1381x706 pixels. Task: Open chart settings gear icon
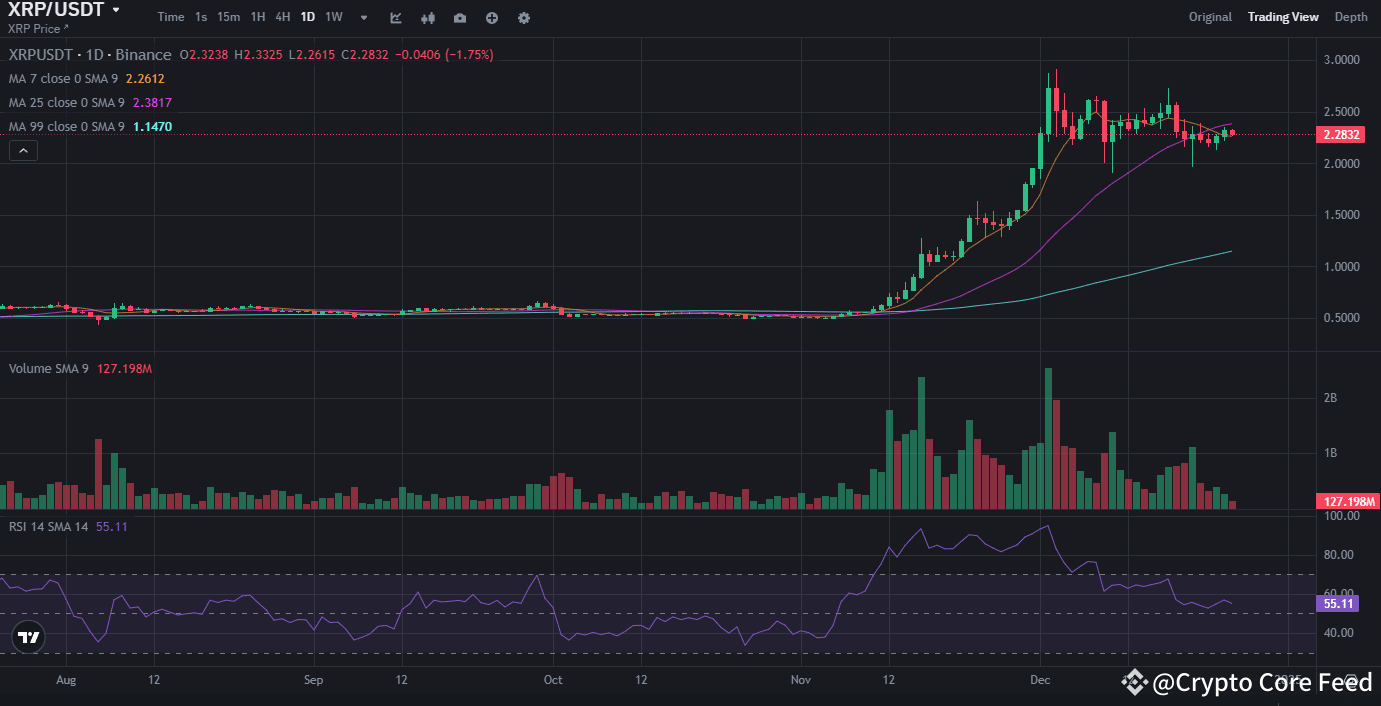(x=524, y=17)
